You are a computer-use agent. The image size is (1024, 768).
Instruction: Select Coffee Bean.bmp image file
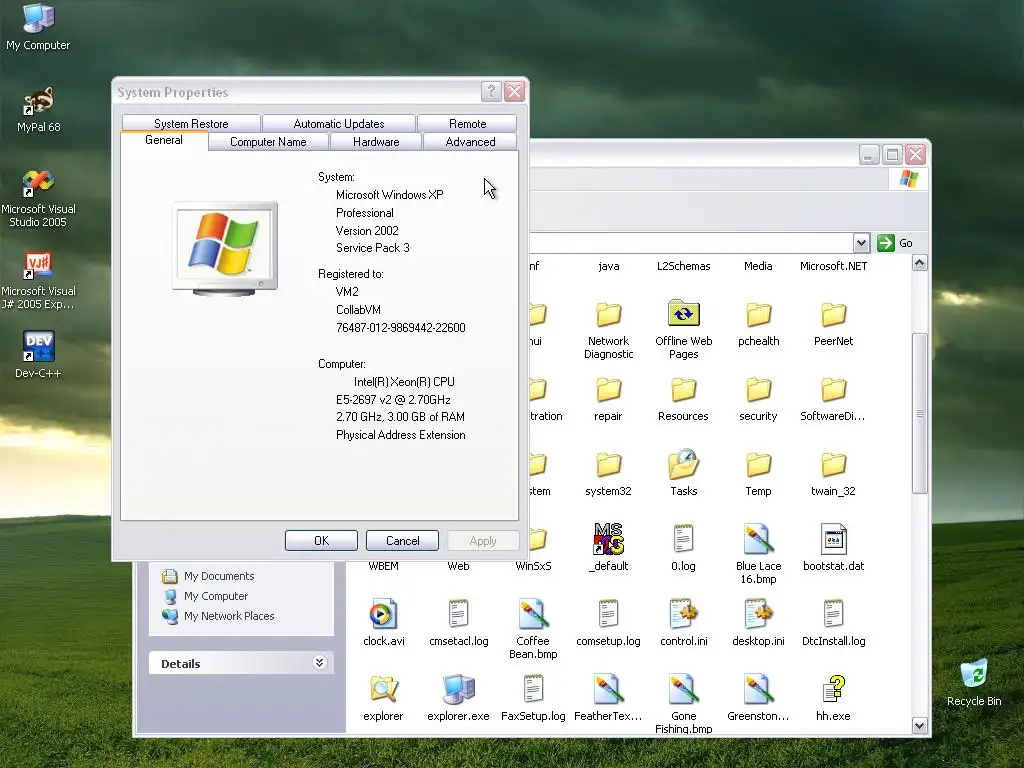(x=533, y=628)
